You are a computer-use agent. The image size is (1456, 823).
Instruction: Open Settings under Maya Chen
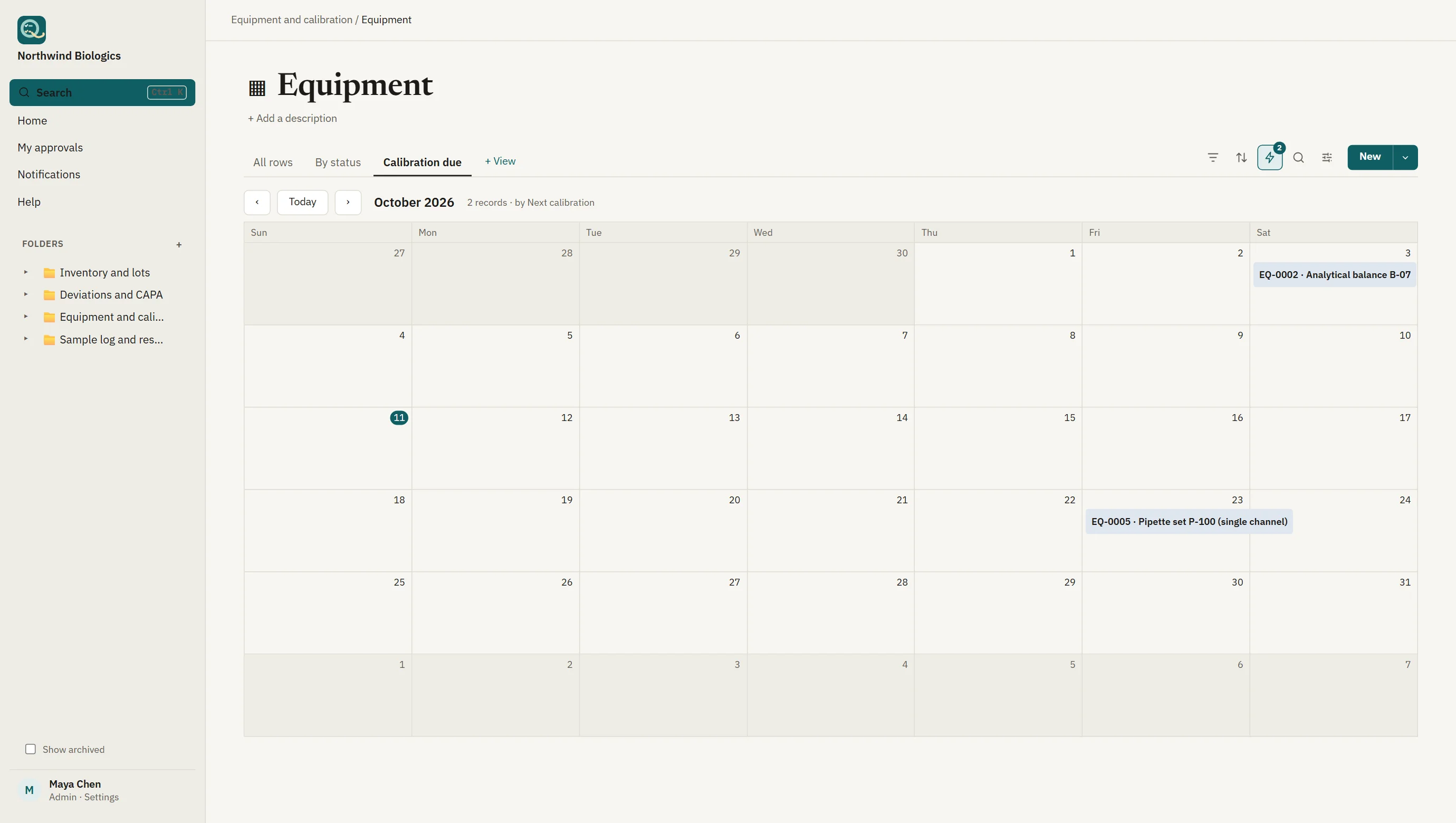pyautogui.click(x=101, y=797)
